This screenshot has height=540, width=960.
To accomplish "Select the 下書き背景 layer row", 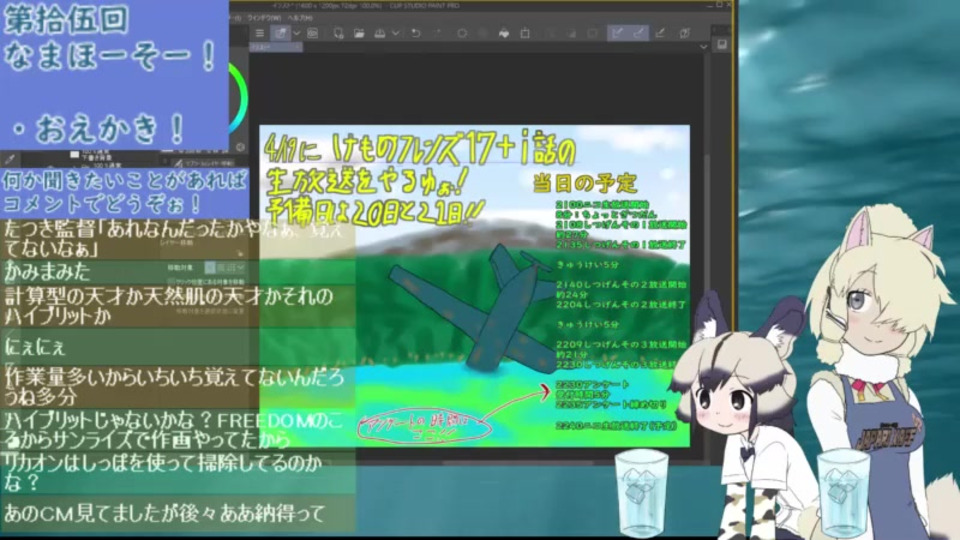I will 116,158.
